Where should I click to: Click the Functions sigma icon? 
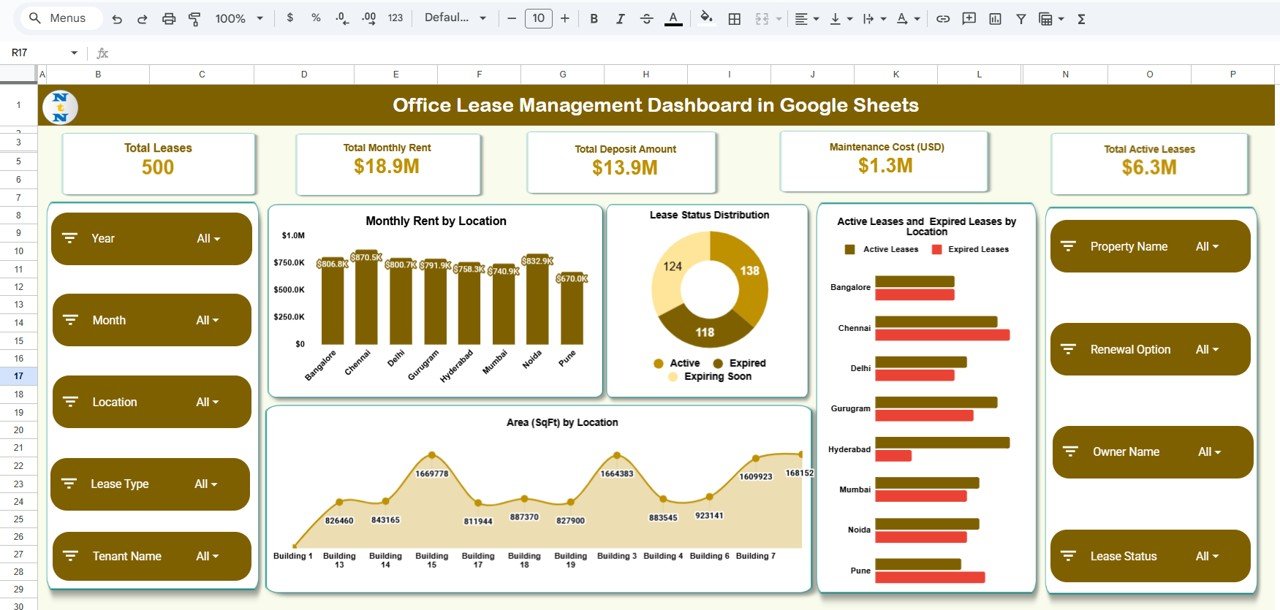point(1081,19)
